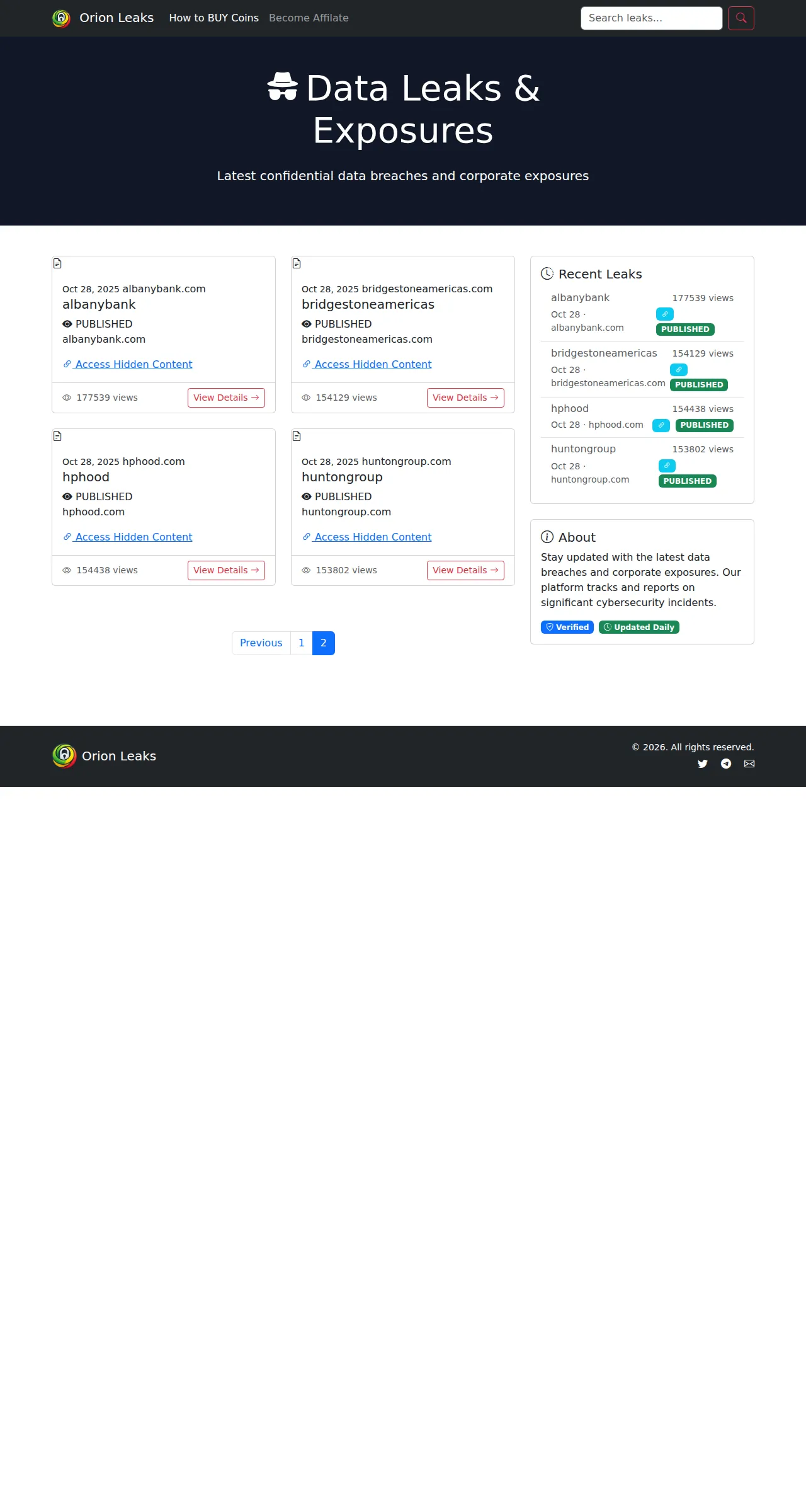Viewport: 806px width, 1512px height.
Task: Select page 1 in pagination
Action: click(x=302, y=643)
